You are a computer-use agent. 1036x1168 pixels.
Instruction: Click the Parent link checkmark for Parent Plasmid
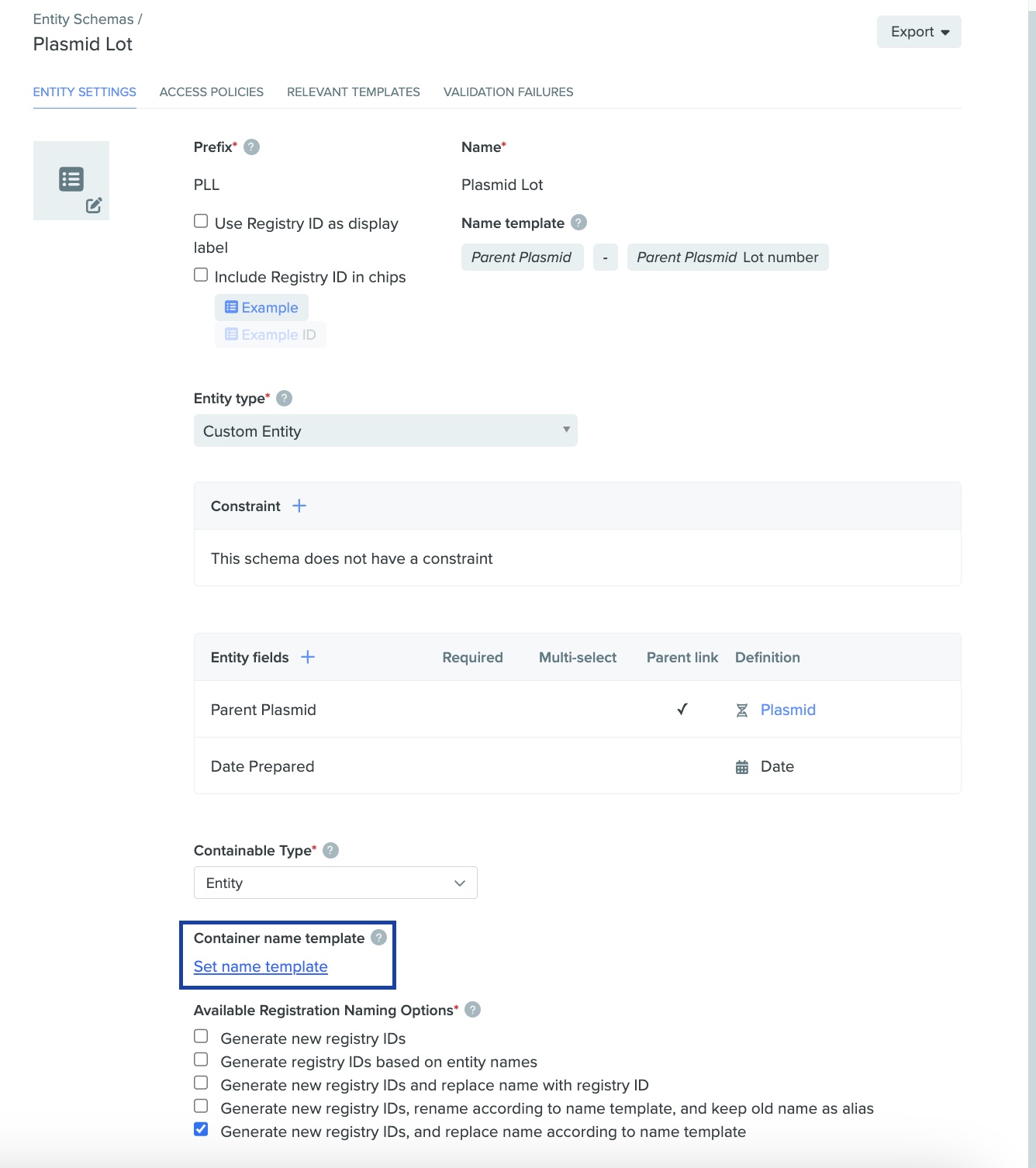pos(682,709)
